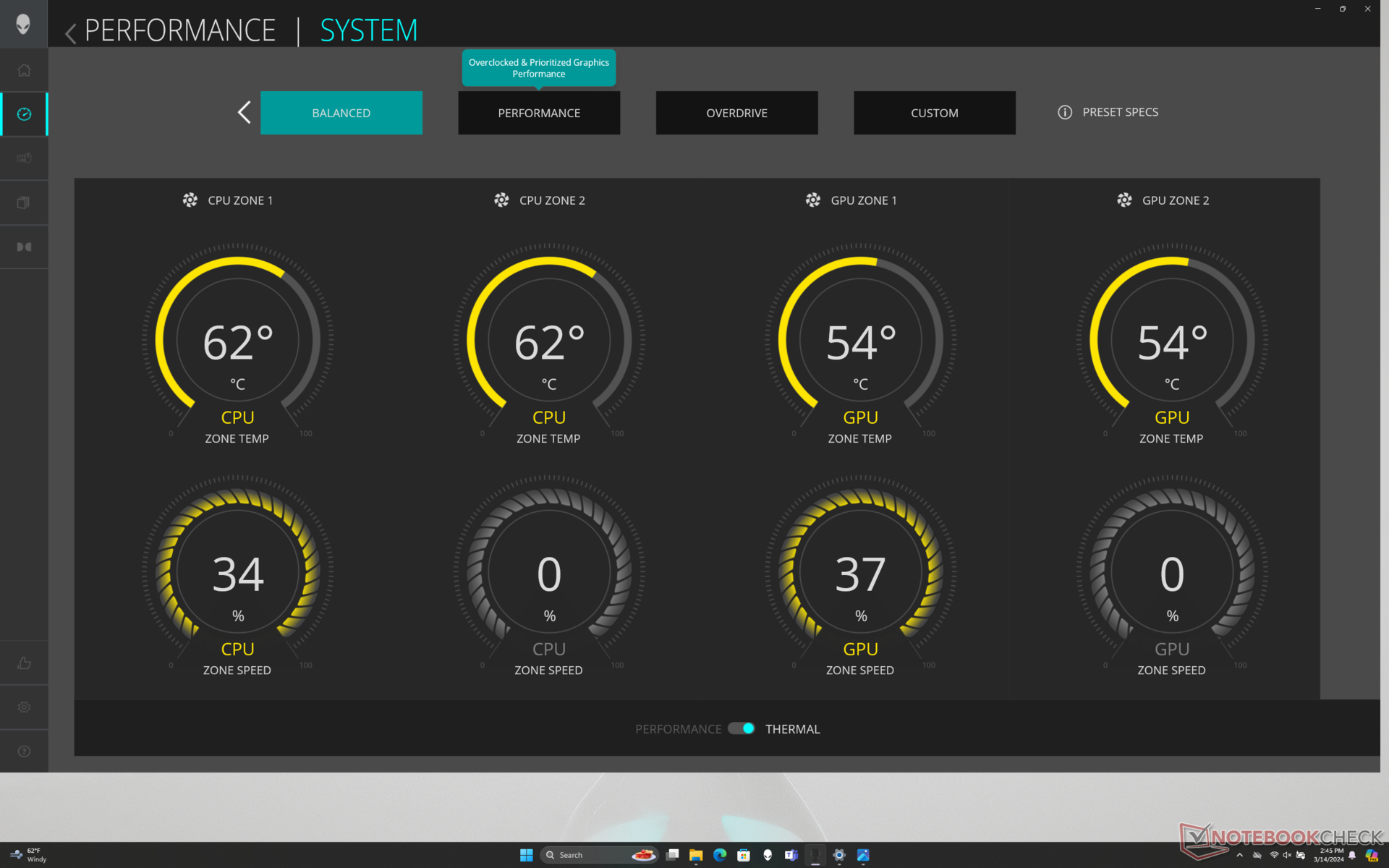The height and width of the screenshot is (868, 1389).
Task: Open the keyboard and mouse peripherals icon
Action: click(24, 158)
